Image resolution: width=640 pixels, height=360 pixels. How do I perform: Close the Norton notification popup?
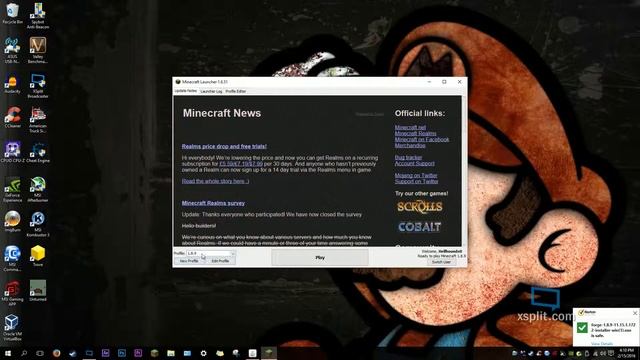click(x=635, y=313)
